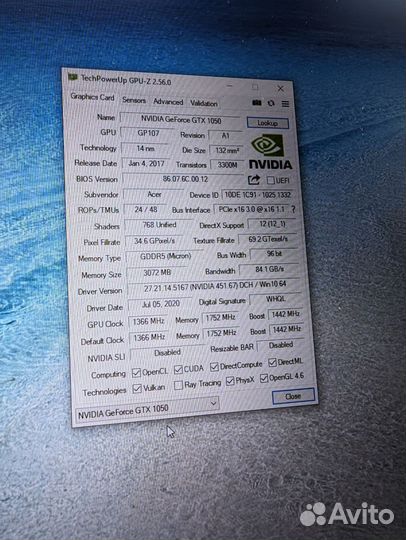Click the DirectX Support field 12 (12_1)
The height and width of the screenshot is (540, 406).
[272, 224]
